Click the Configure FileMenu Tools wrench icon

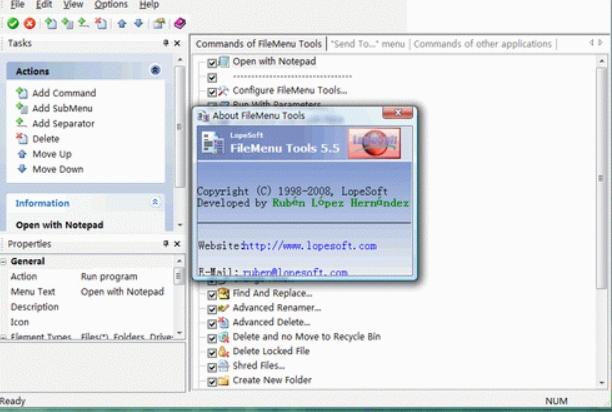point(223,91)
